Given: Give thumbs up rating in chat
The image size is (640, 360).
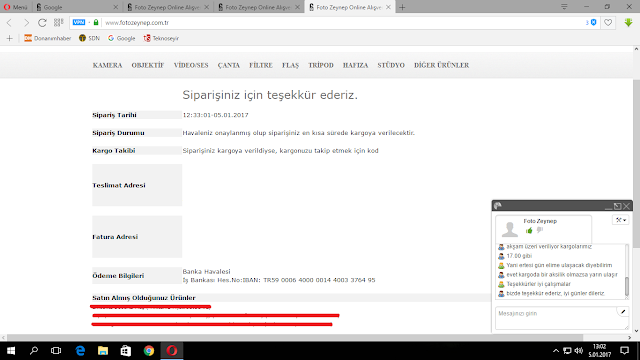Looking at the screenshot, I should (529, 231).
